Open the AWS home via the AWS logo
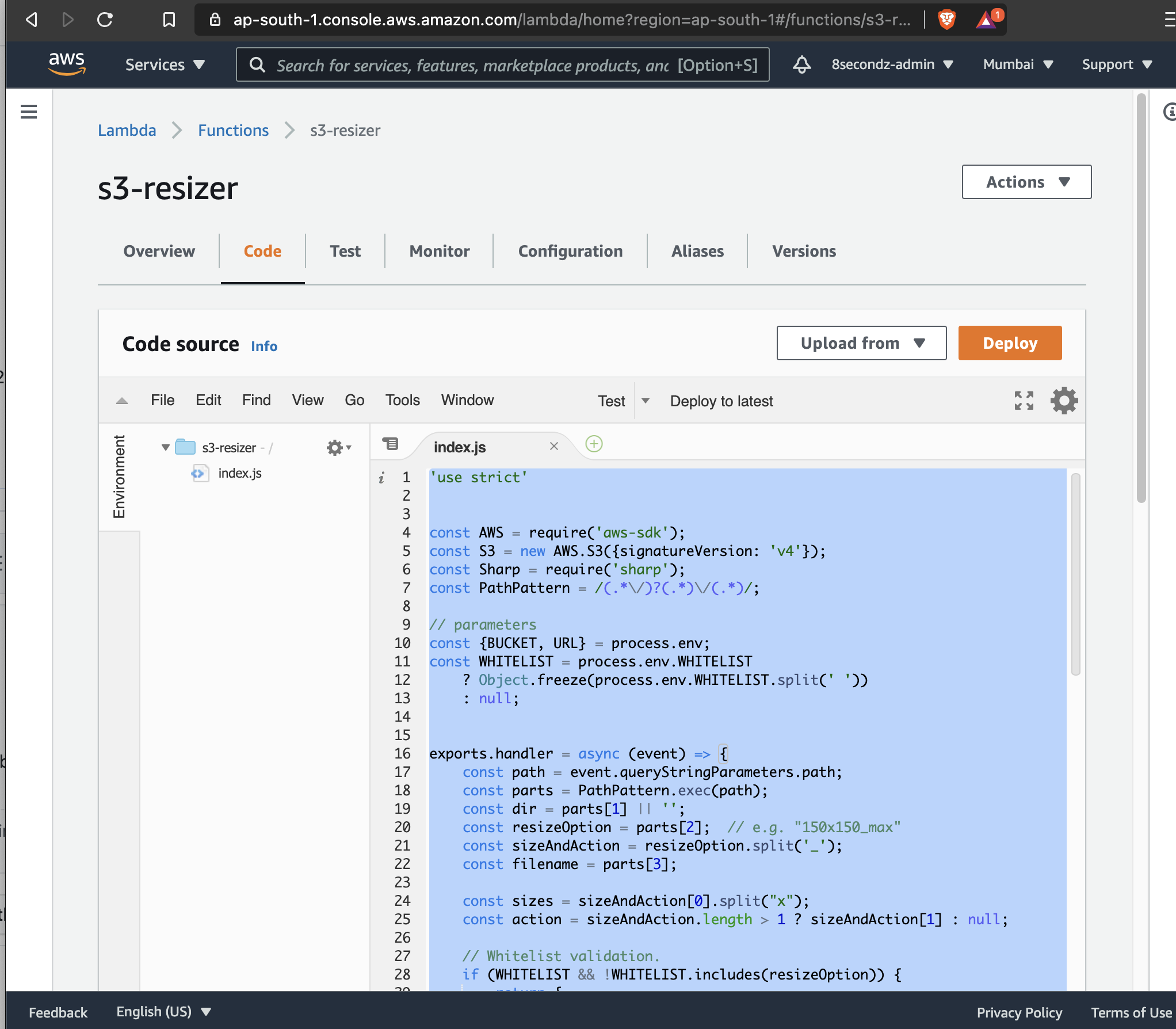The image size is (1176, 1029). click(68, 64)
